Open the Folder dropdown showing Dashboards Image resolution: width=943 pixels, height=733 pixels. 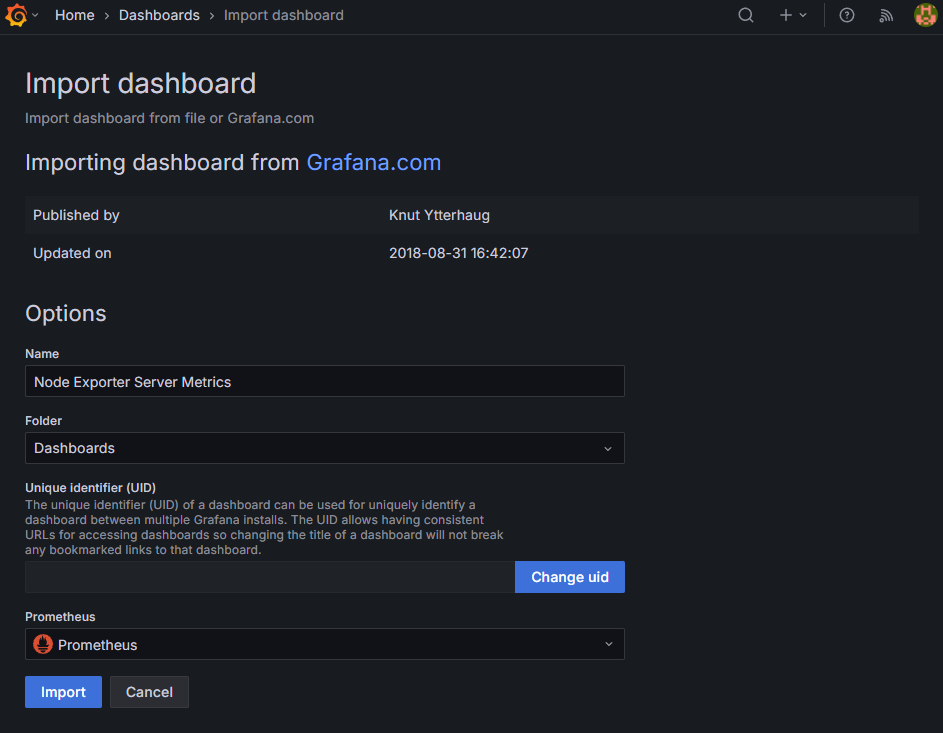click(325, 448)
